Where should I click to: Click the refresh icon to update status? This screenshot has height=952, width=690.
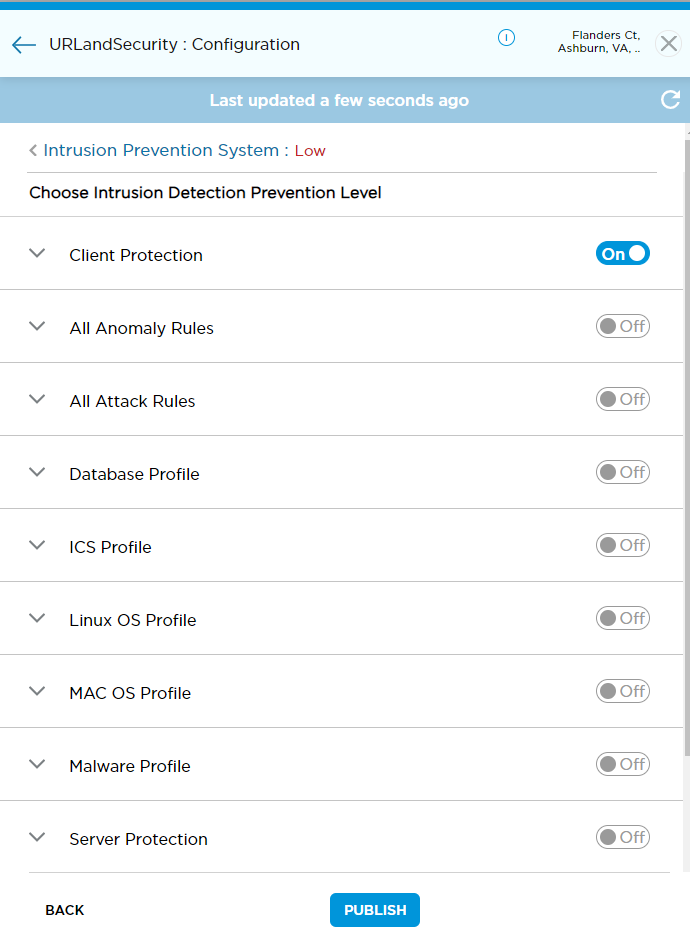coord(670,100)
